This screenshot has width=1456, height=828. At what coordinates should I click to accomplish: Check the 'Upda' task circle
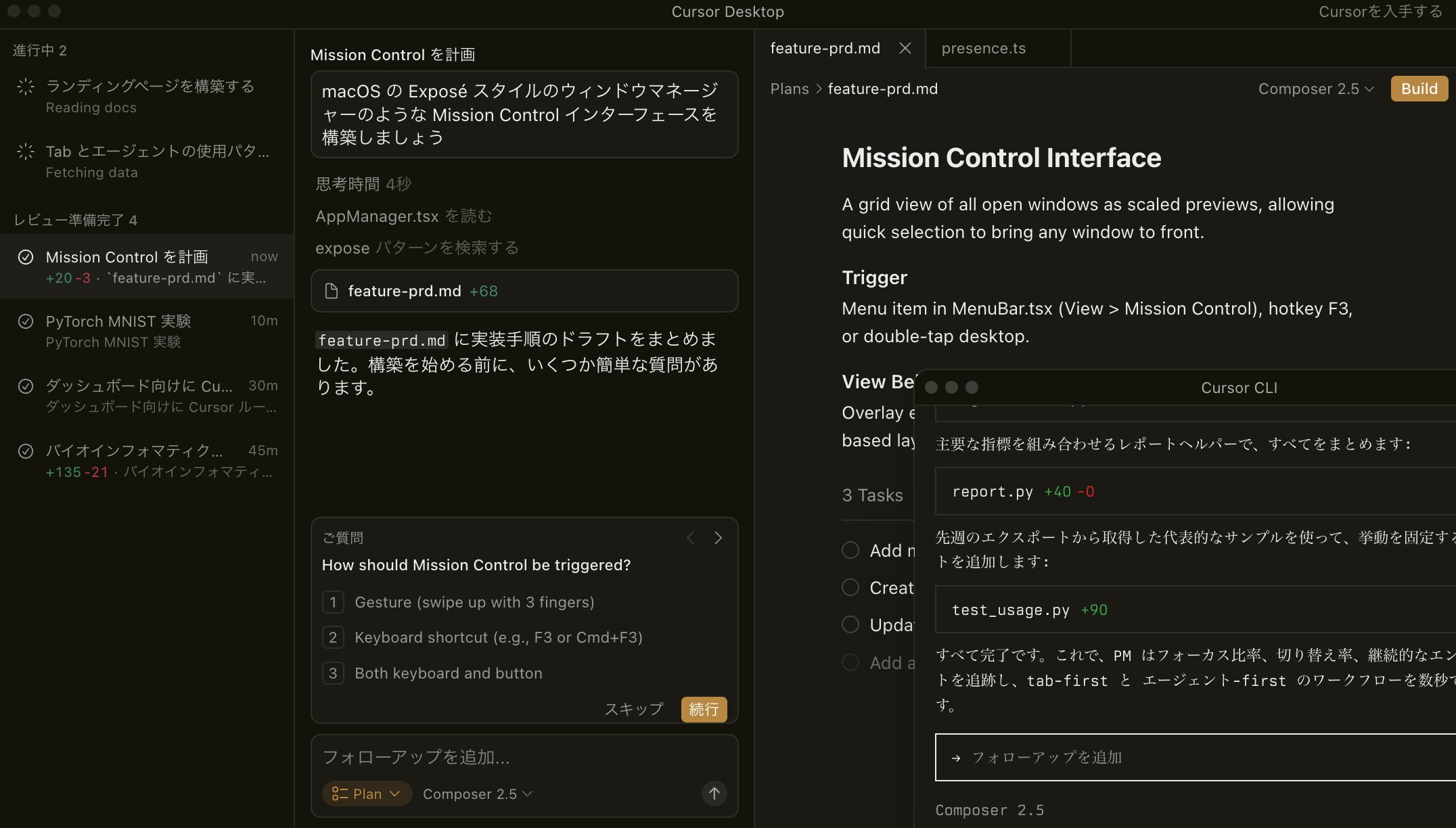click(850, 624)
